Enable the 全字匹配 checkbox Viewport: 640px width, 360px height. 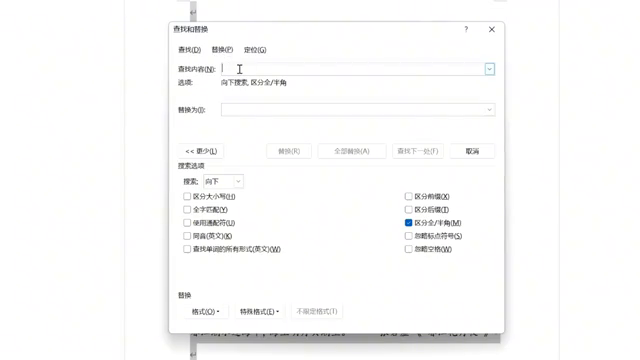click(187, 209)
